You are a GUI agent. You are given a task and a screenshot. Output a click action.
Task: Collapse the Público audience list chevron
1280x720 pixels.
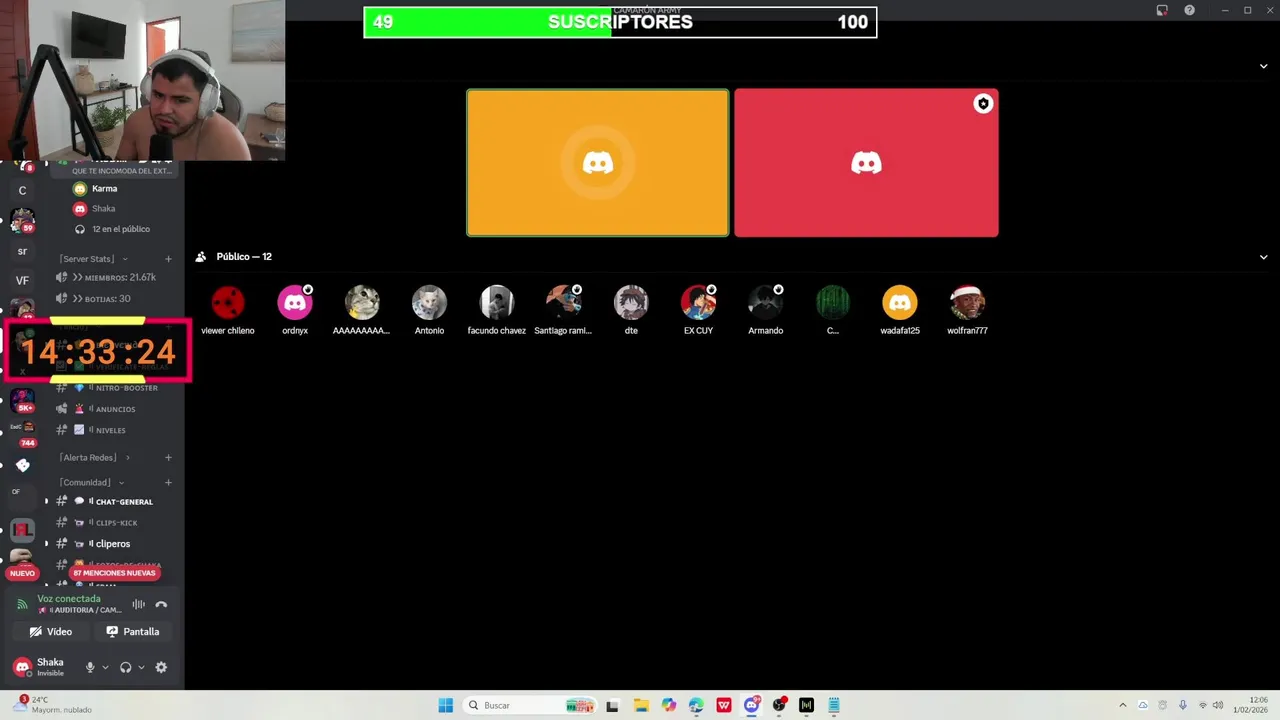tap(1263, 257)
